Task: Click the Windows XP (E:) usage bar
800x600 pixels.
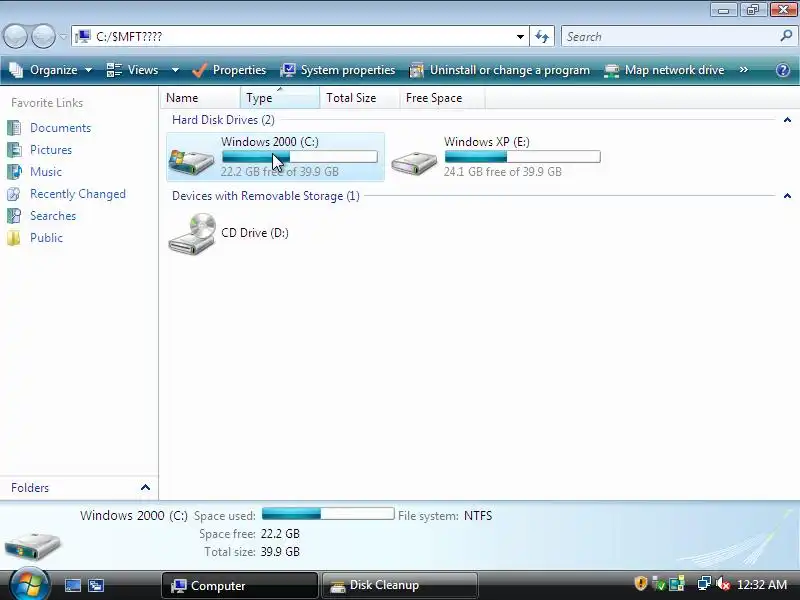Action: (522, 157)
